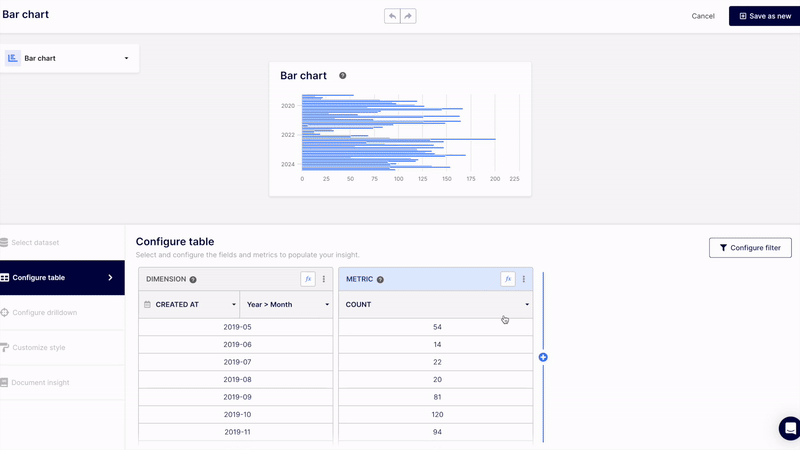Click the Document insight book icon
Screen dimensions: 800x450
[4, 383]
